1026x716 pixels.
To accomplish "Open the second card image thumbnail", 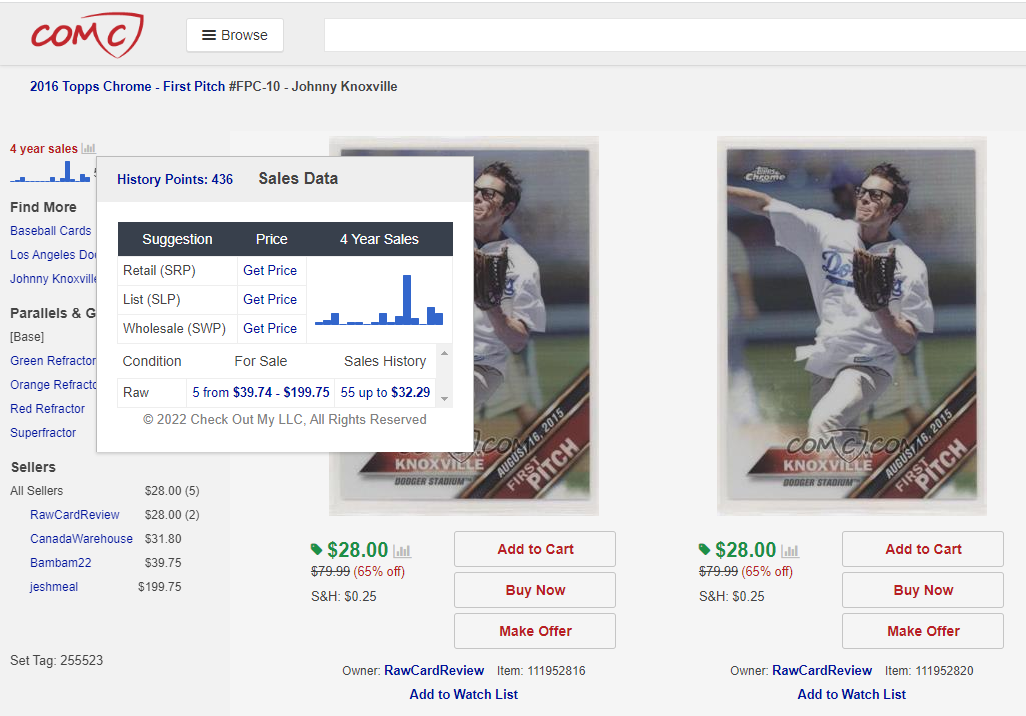I will pos(852,325).
